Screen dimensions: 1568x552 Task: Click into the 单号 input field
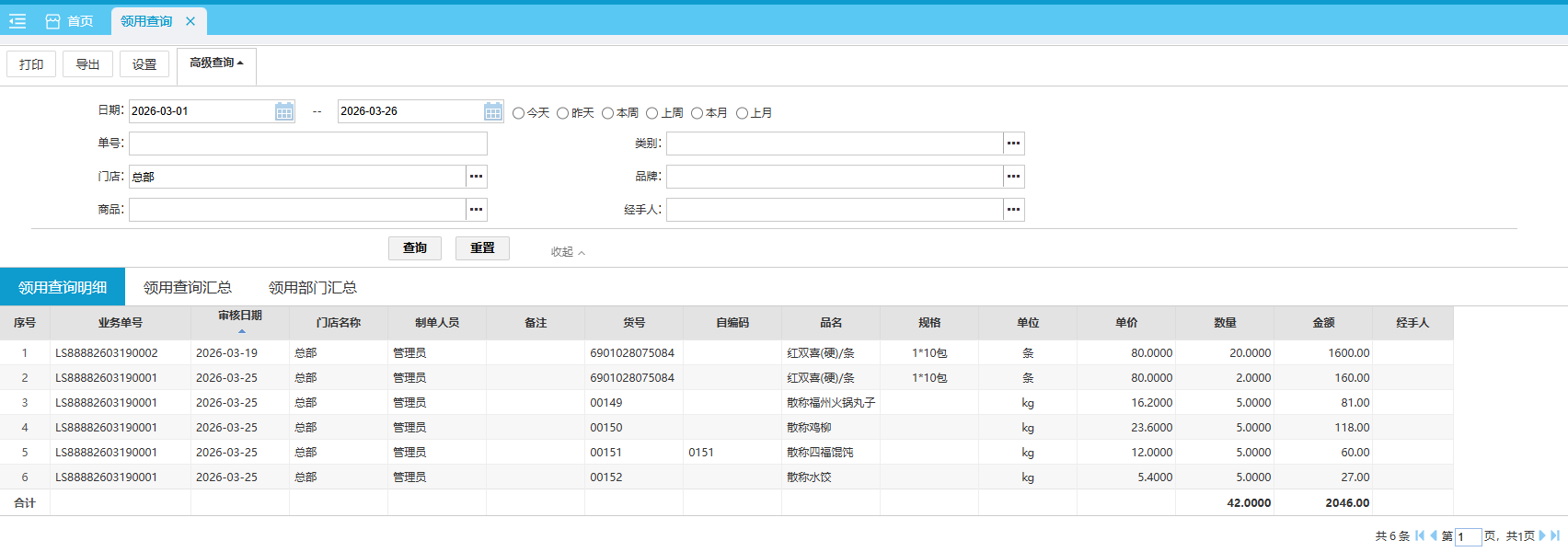(x=307, y=144)
